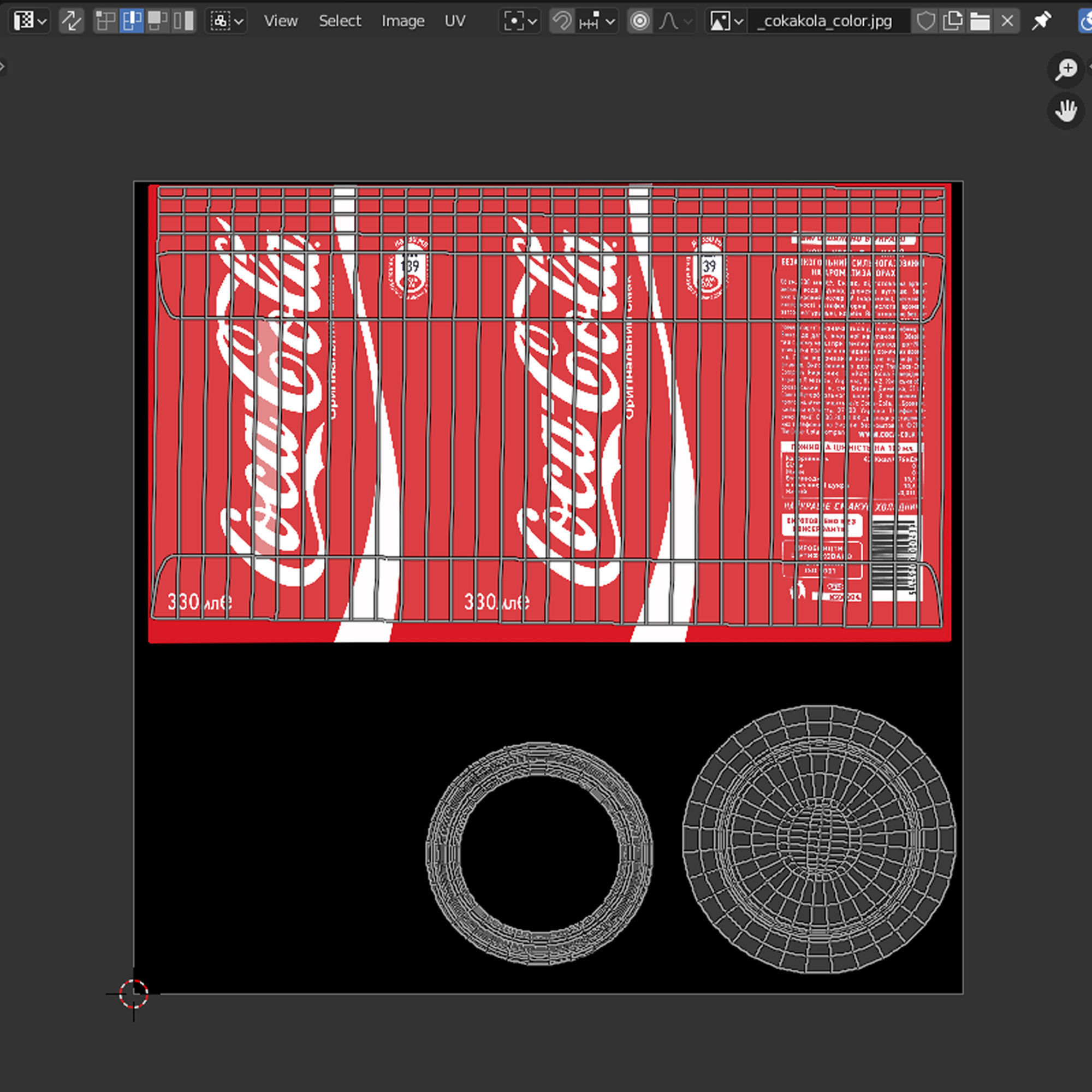The image size is (1092, 1092).
Task: Open the pivot point dropdown
Action: click(x=520, y=21)
